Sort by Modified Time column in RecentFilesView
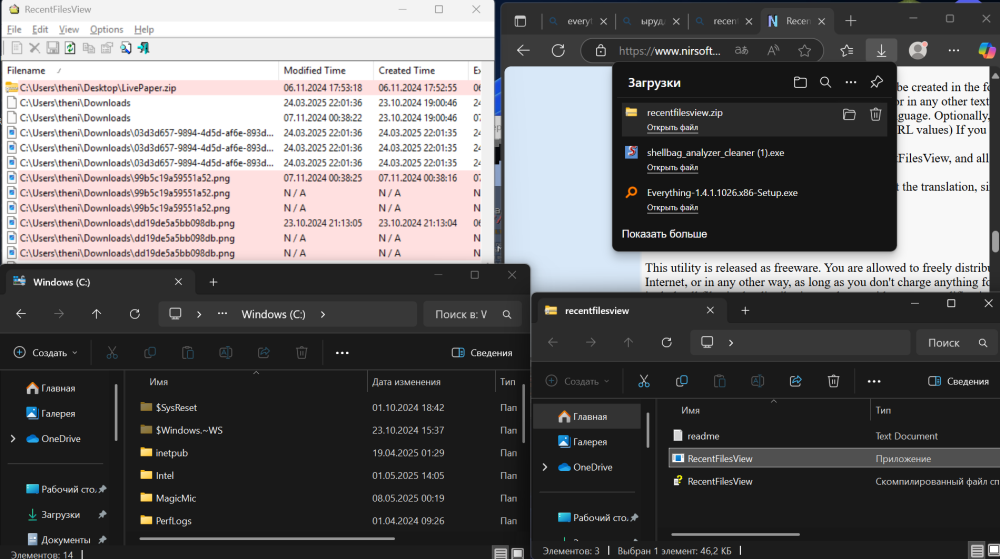Image resolution: width=1000 pixels, height=559 pixels. [x=325, y=71]
